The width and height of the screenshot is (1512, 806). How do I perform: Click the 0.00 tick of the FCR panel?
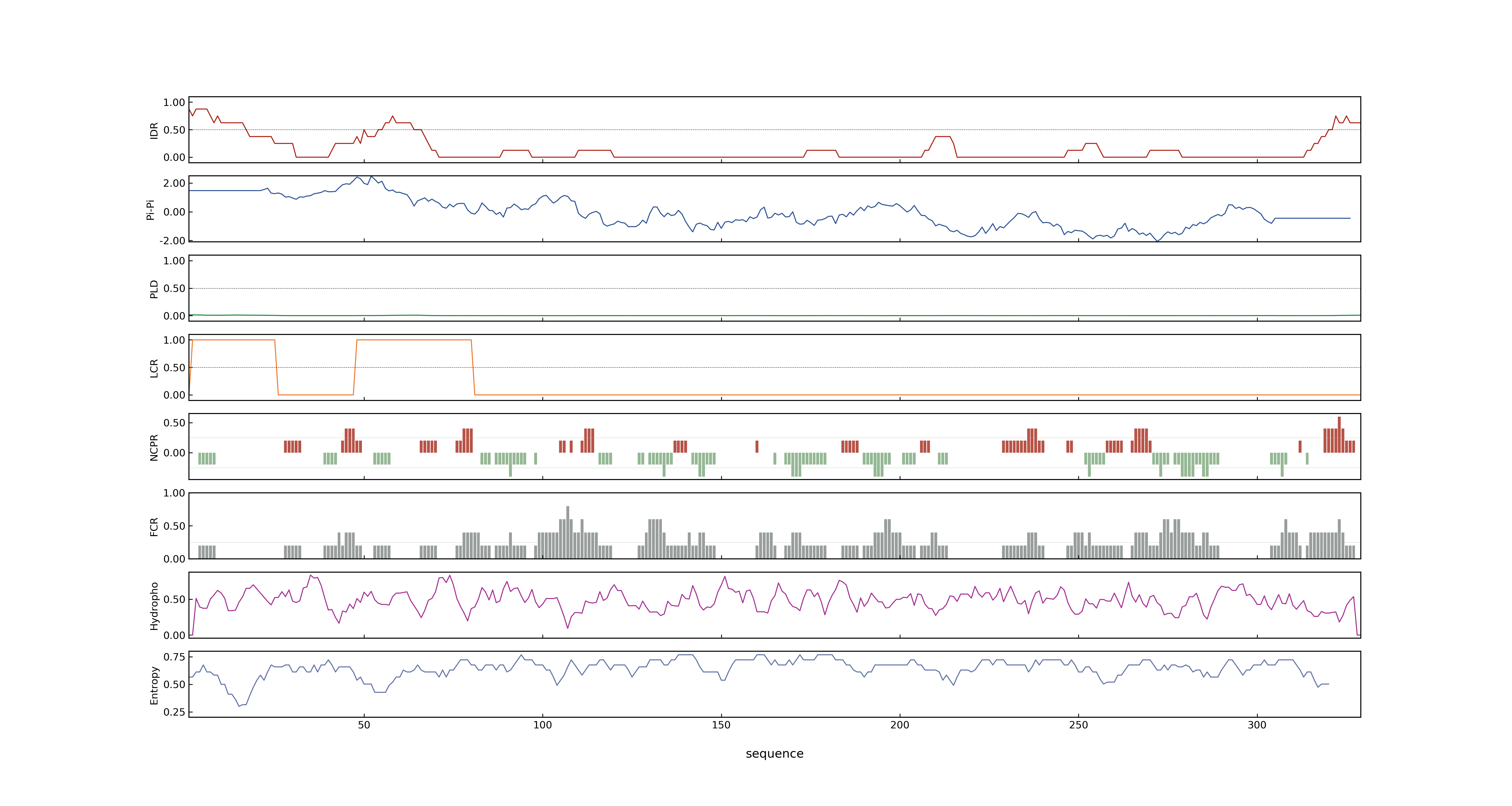pyautogui.click(x=174, y=559)
